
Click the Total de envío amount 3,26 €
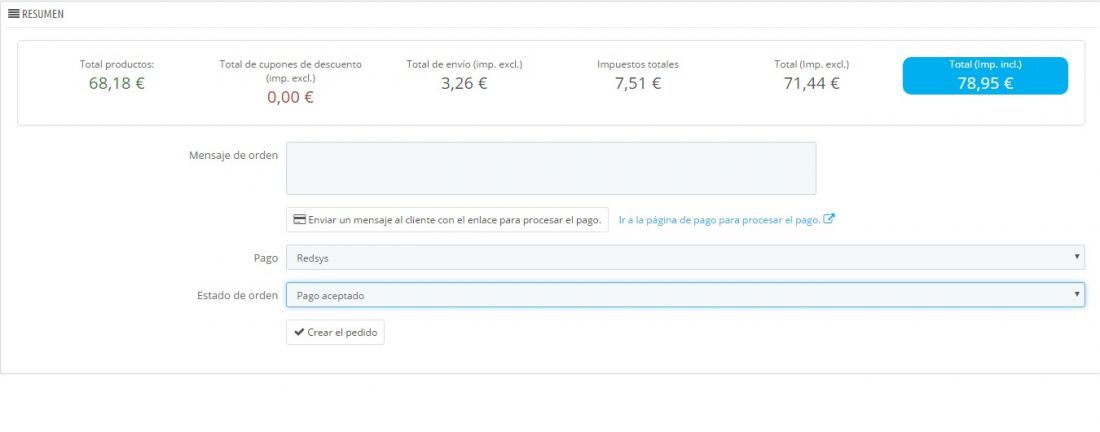coord(464,83)
